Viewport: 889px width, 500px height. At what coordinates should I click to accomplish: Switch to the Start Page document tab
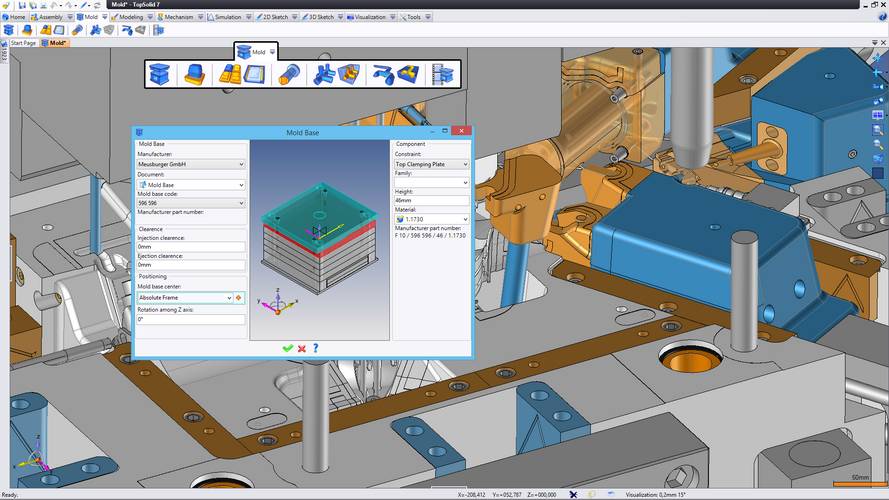(x=23, y=43)
